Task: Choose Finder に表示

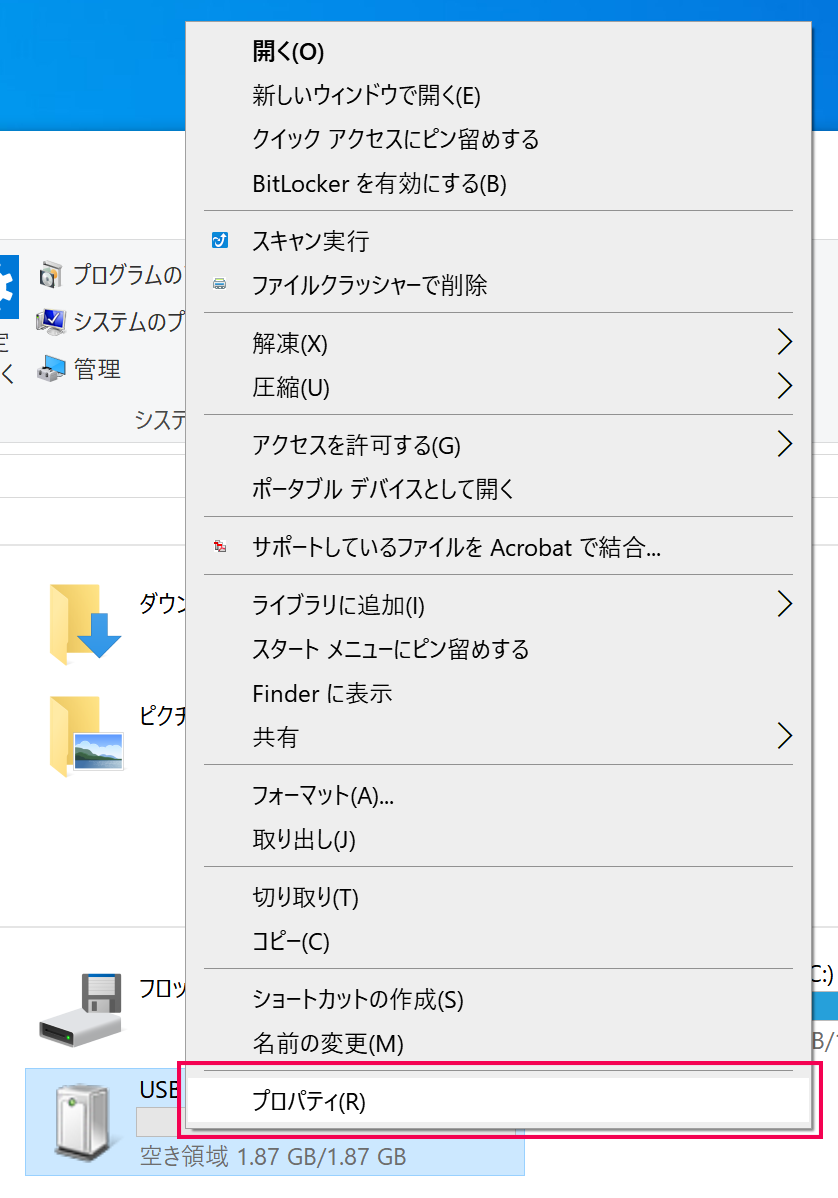Action: tap(499, 693)
